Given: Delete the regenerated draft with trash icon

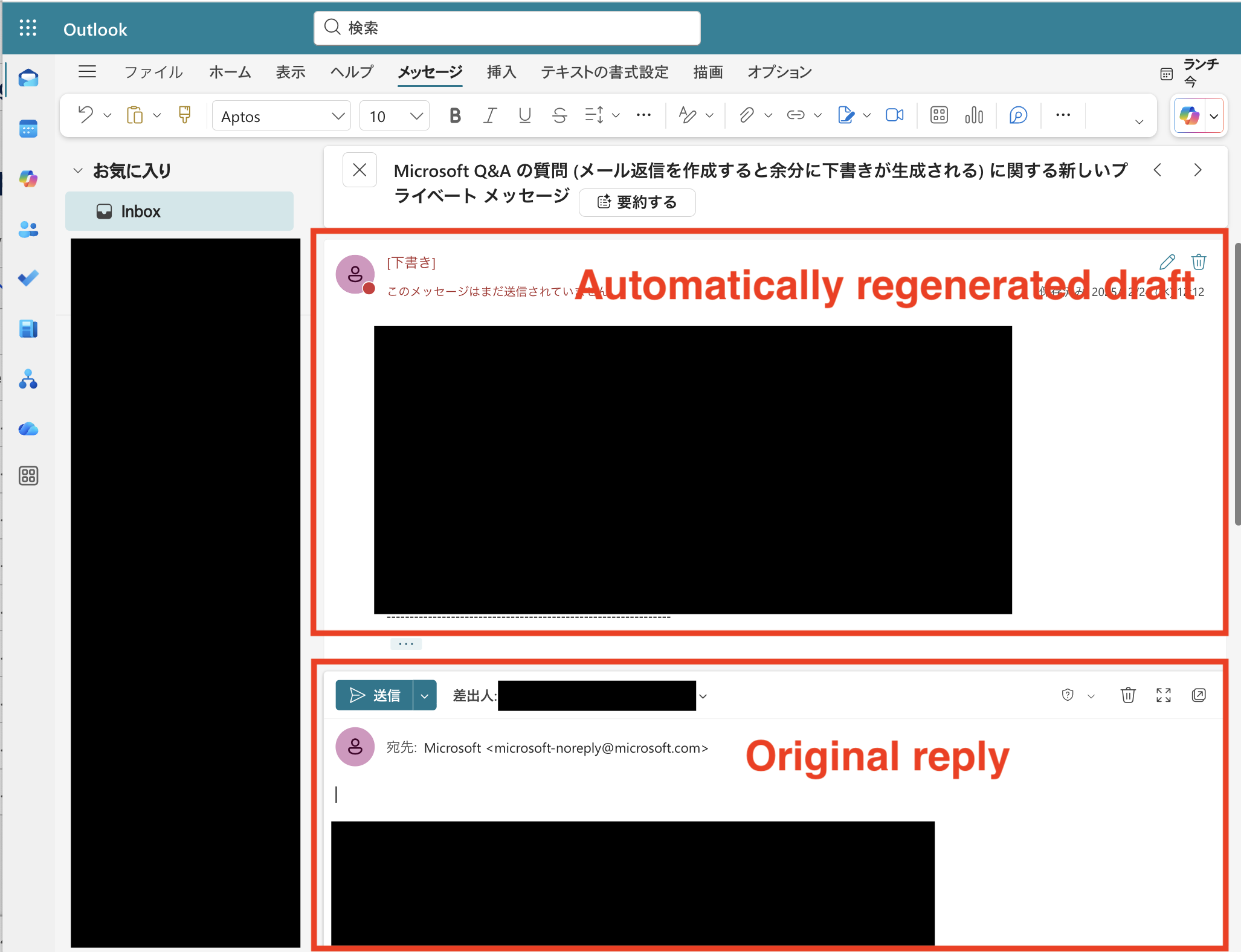Looking at the screenshot, I should pos(1199,262).
